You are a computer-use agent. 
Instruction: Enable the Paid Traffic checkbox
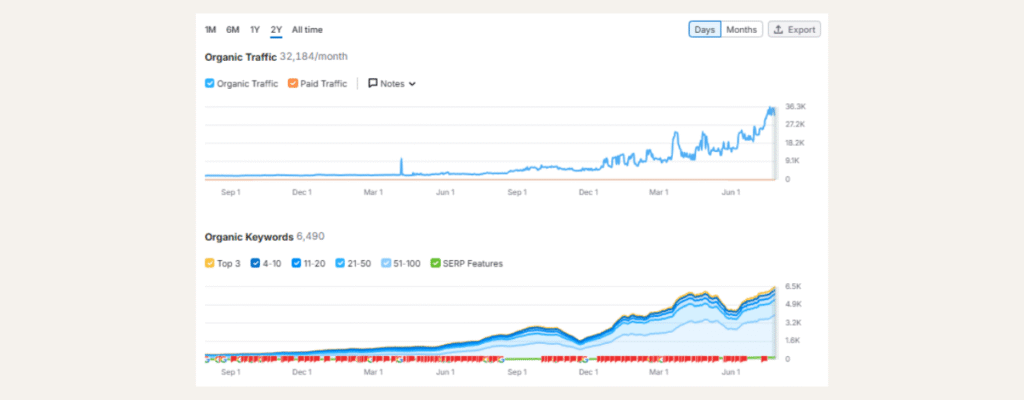coord(293,84)
